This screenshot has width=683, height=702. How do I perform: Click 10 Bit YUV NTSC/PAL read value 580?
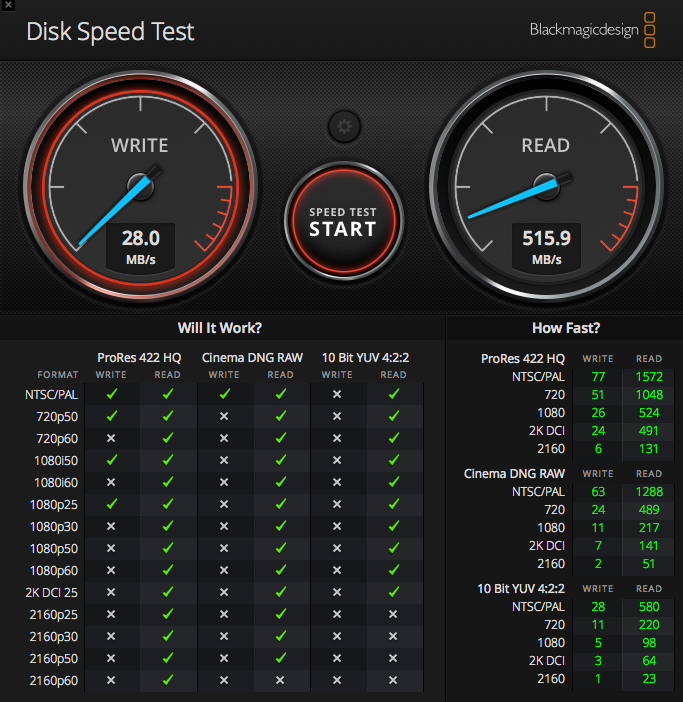click(x=649, y=607)
